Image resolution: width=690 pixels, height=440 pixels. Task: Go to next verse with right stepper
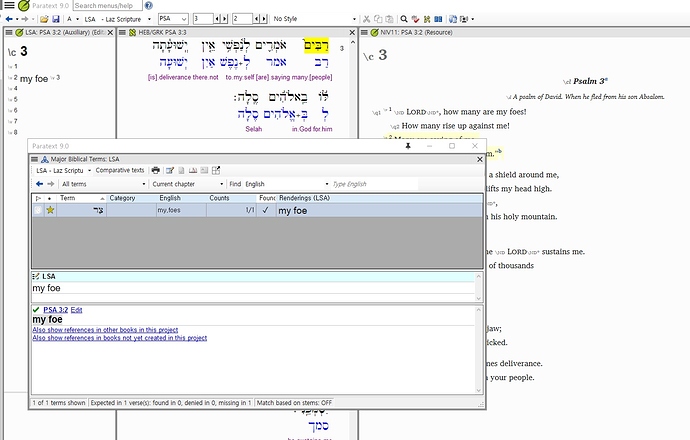[x=264, y=19]
